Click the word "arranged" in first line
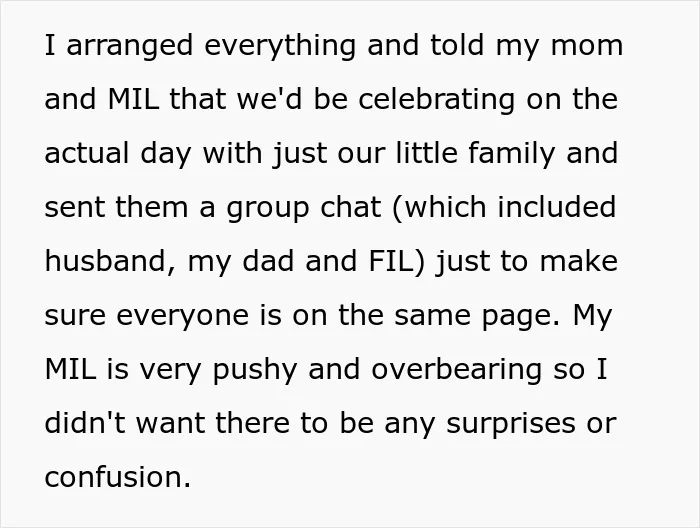 tap(130, 46)
